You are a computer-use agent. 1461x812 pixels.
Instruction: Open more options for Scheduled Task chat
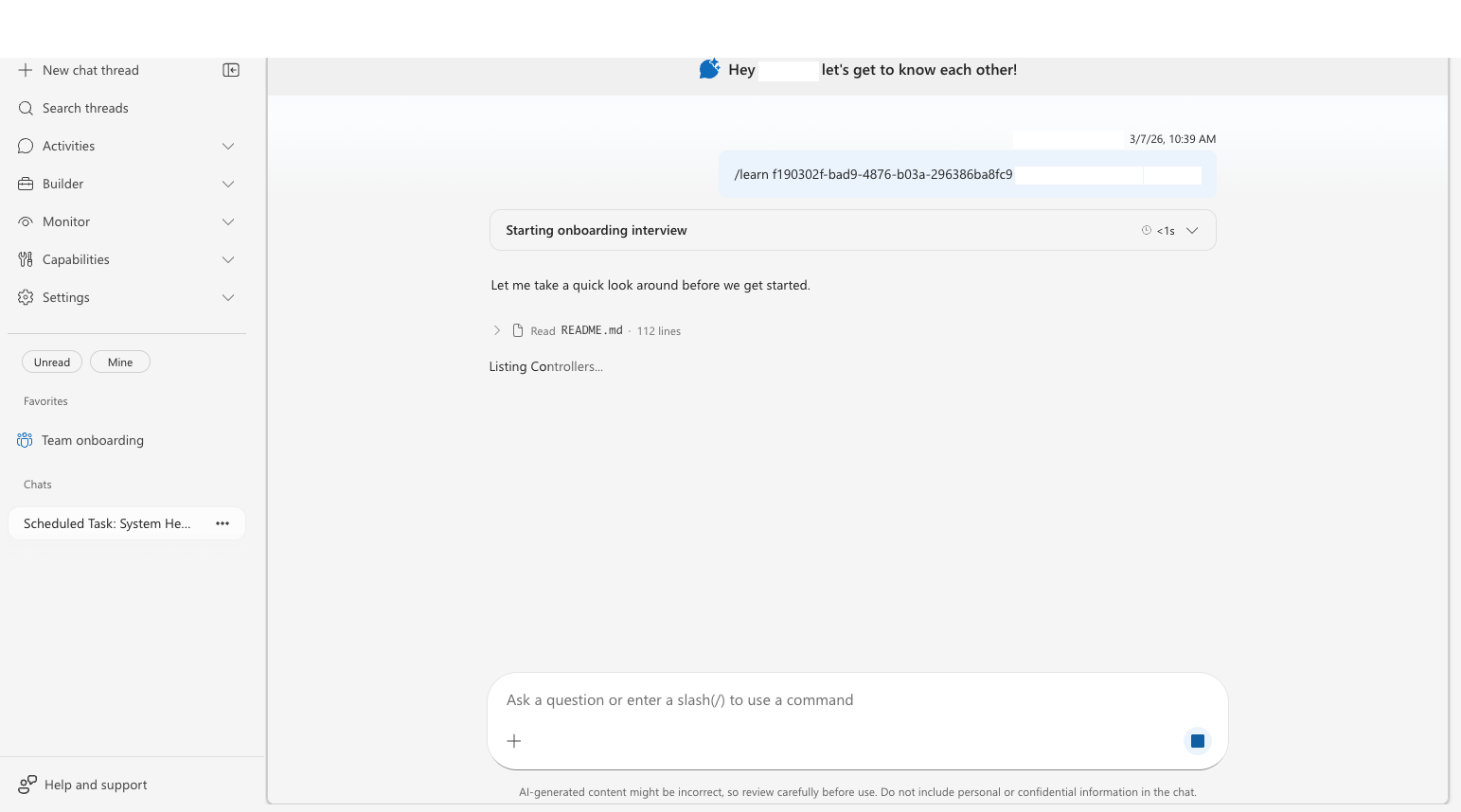pos(223,523)
